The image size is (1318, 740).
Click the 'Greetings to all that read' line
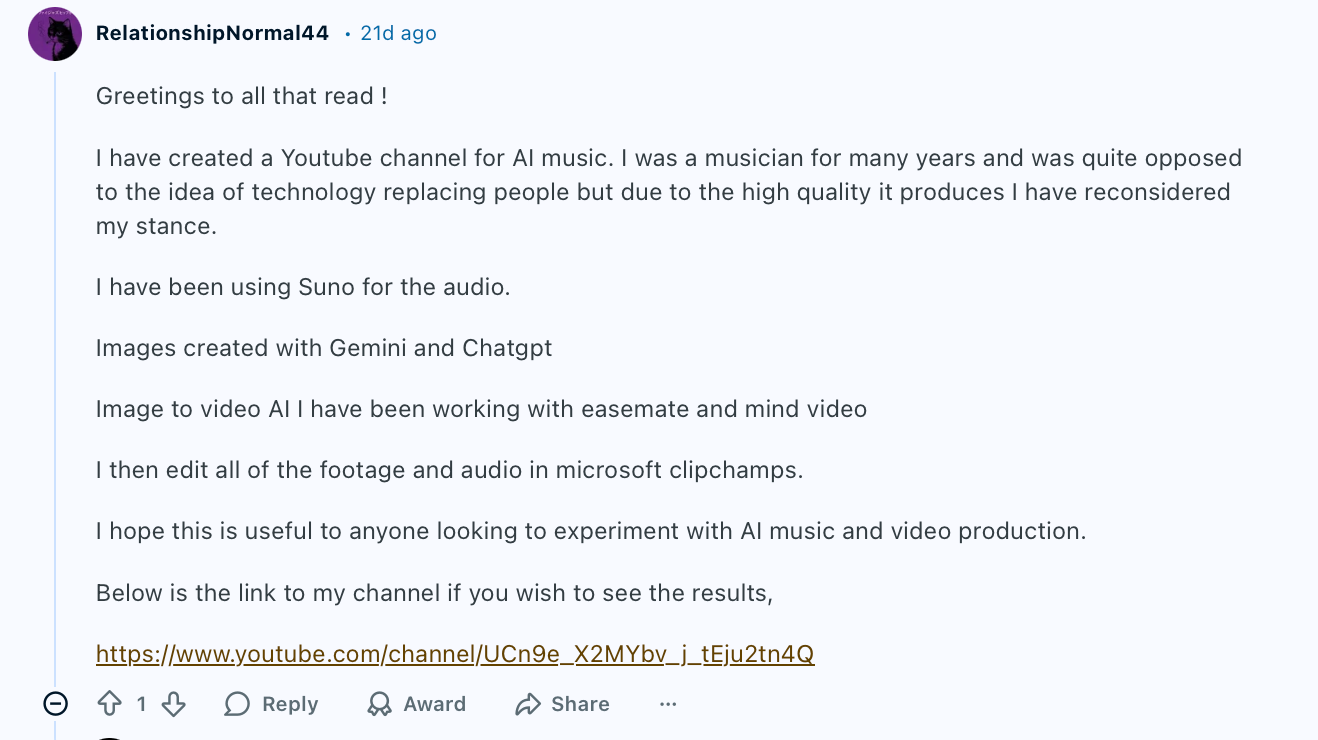tap(241, 96)
